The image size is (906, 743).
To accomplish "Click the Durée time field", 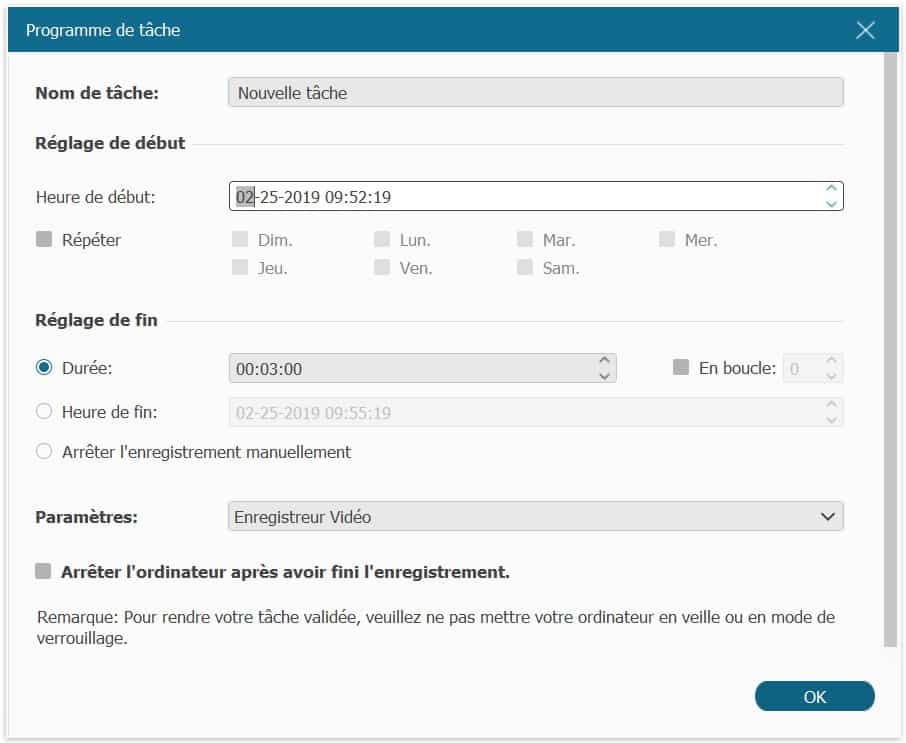I will click(x=410, y=369).
